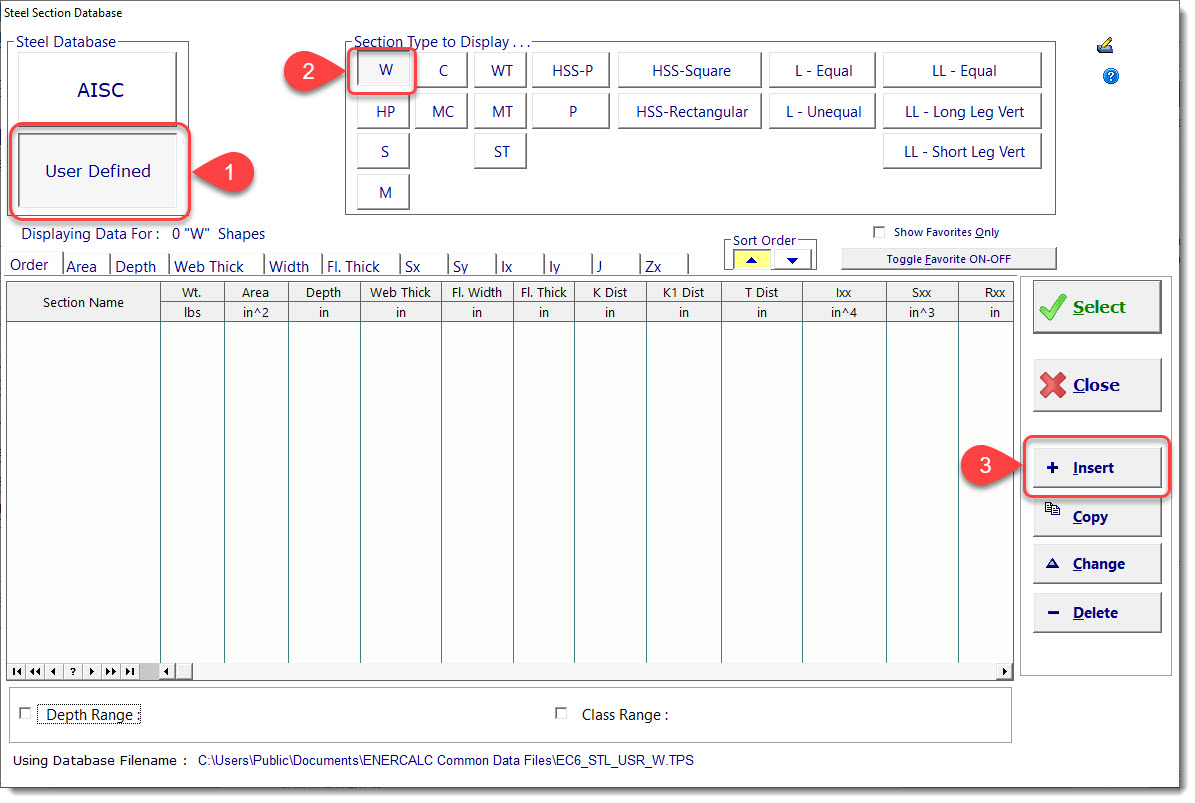1195x803 pixels.
Task: Click the green checkmark Select icon
Action: tap(1051, 308)
